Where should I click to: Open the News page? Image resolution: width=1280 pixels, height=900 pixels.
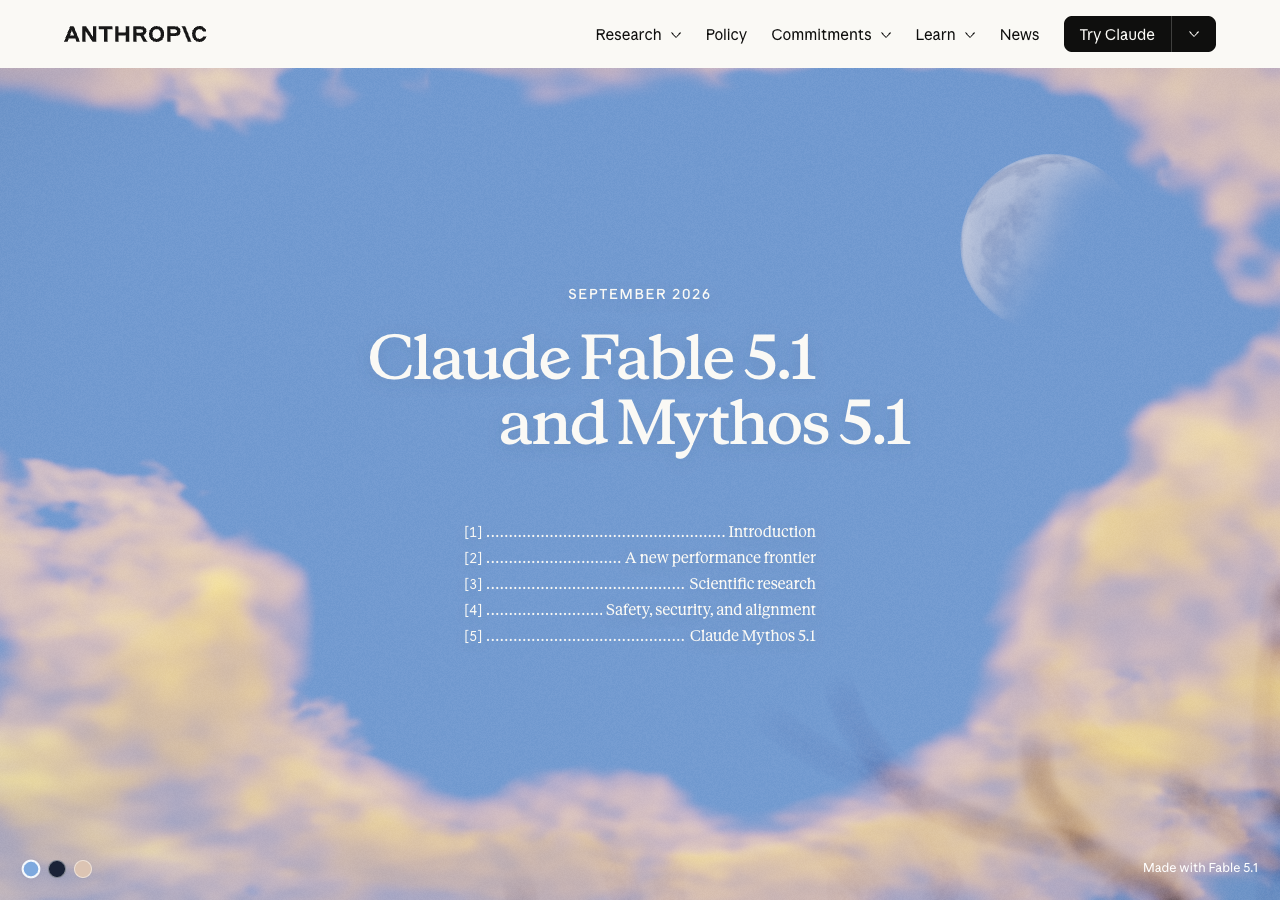[x=1019, y=34]
